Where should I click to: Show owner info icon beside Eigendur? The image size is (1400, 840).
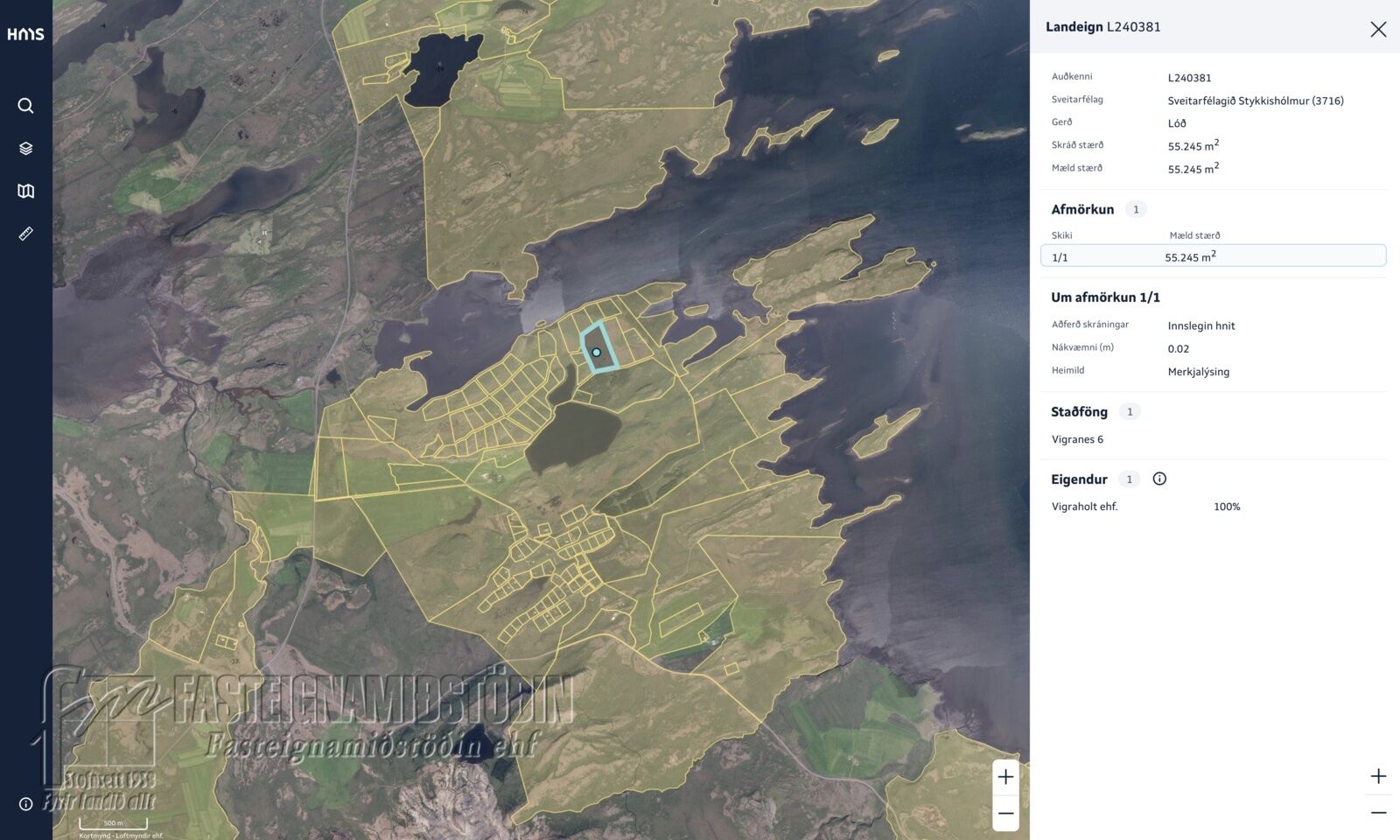pos(1159,479)
